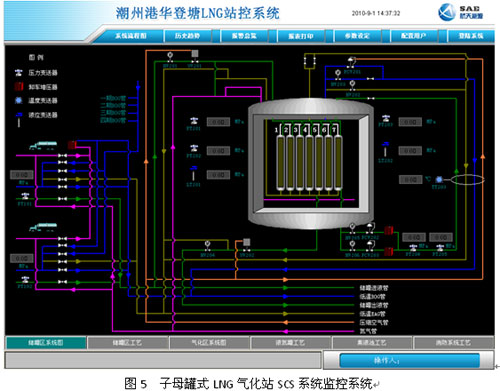The image size is (500, 391).
Task: Click the PT203 pressure transmitter icon
Action: click(386, 118)
